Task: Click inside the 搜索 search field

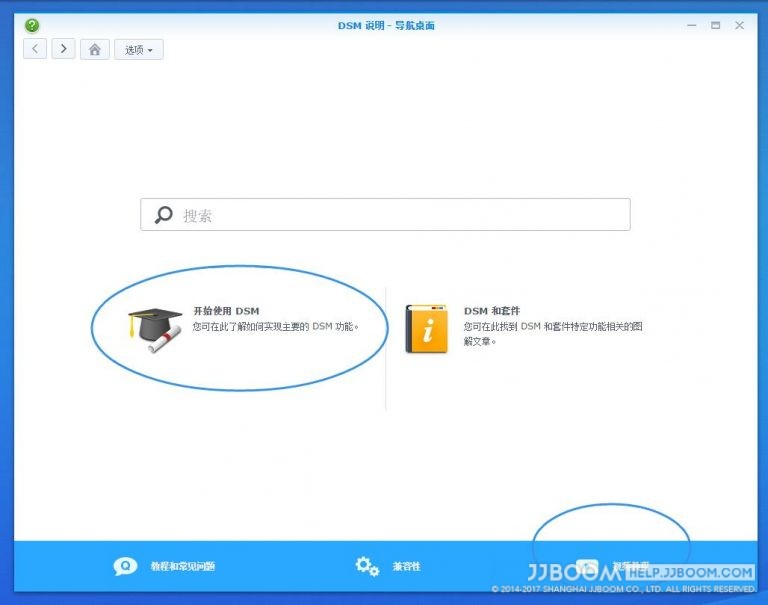Action: coord(385,215)
